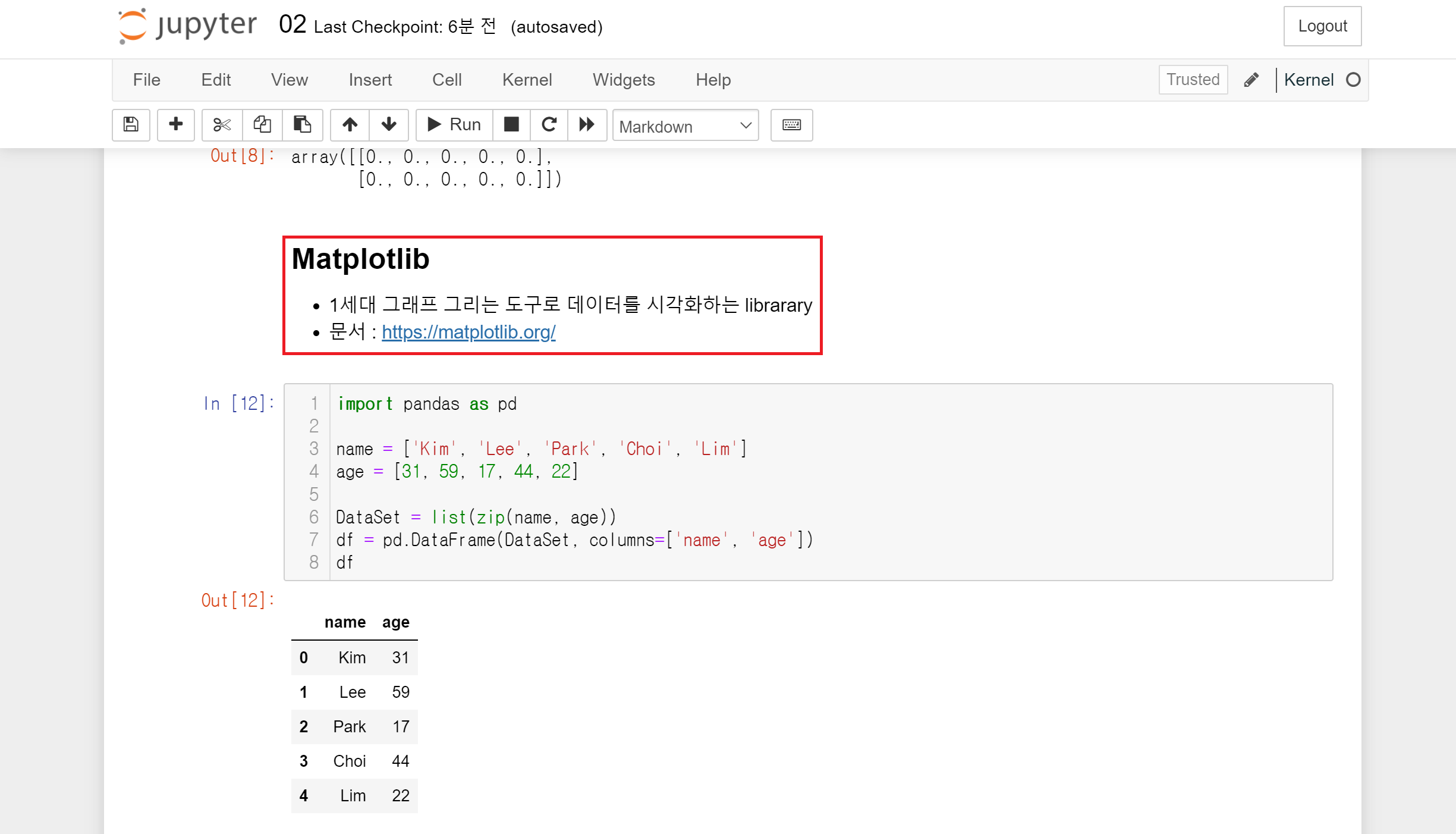Click the notebook title 02 to rename
Viewport: 1456px width, 834px height.
pos(292,25)
